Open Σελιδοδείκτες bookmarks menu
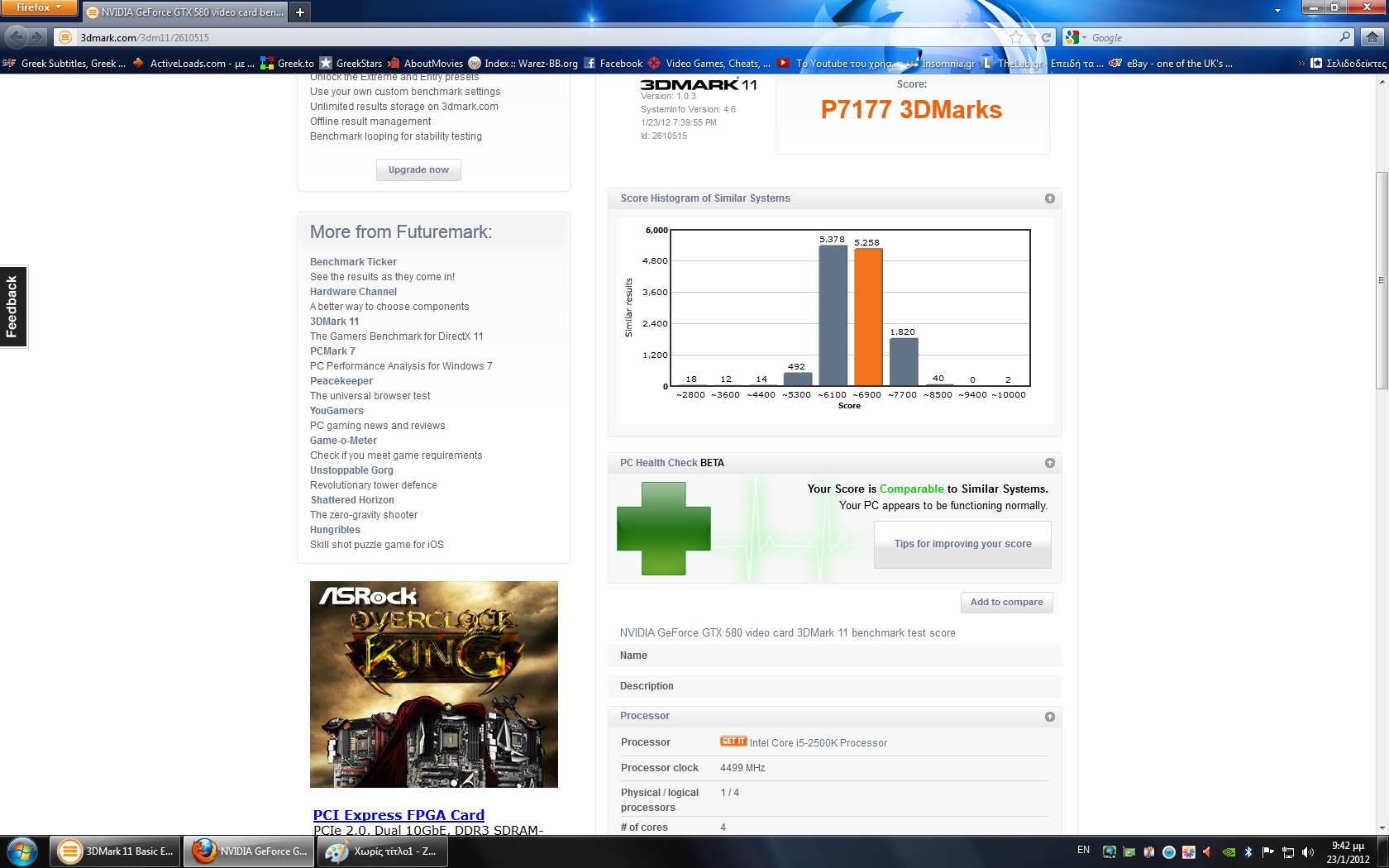Image resolution: width=1389 pixels, height=868 pixels. pos(1348,63)
